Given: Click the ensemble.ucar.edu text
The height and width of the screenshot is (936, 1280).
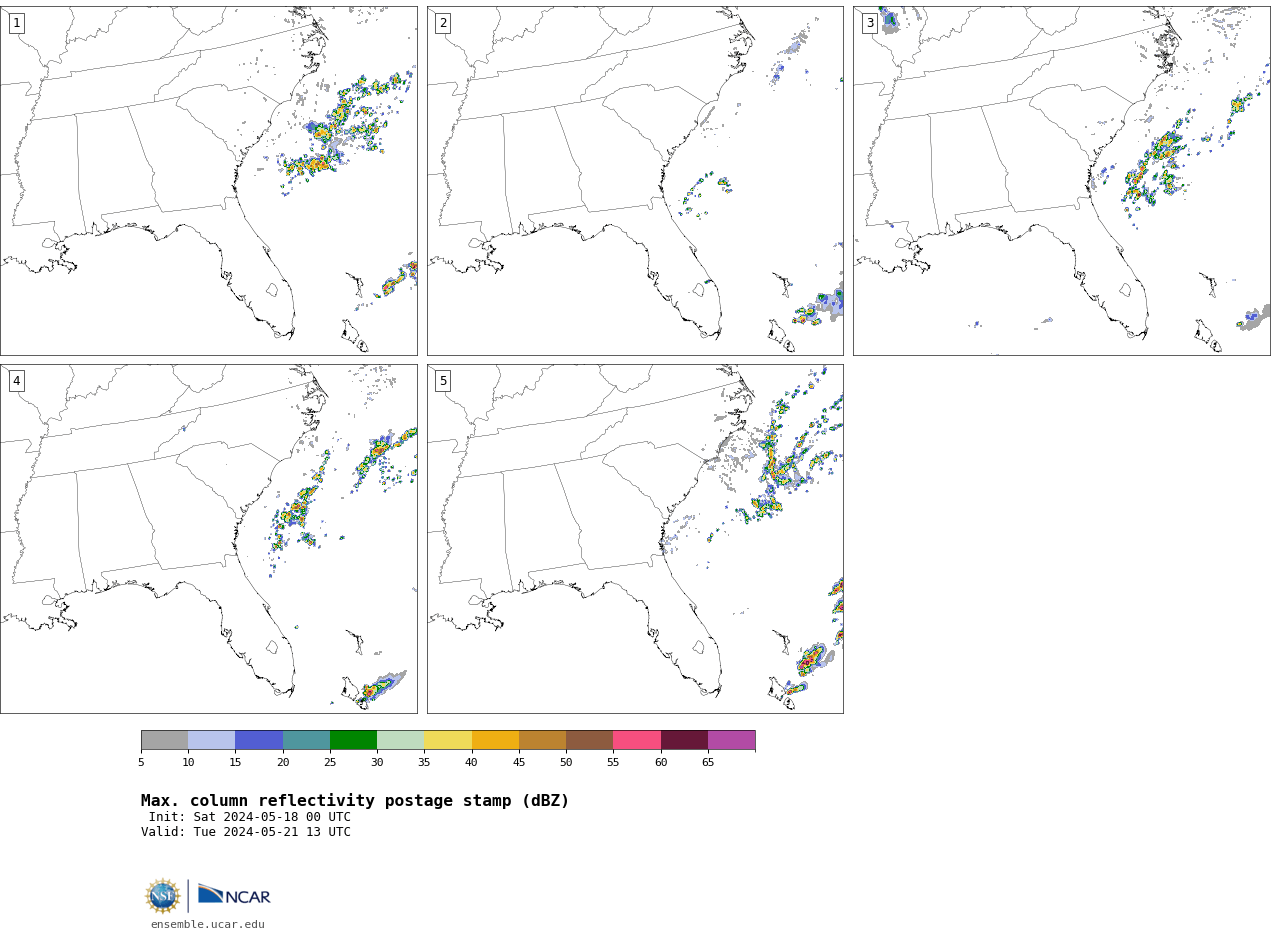Looking at the screenshot, I should (x=208, y=924).
